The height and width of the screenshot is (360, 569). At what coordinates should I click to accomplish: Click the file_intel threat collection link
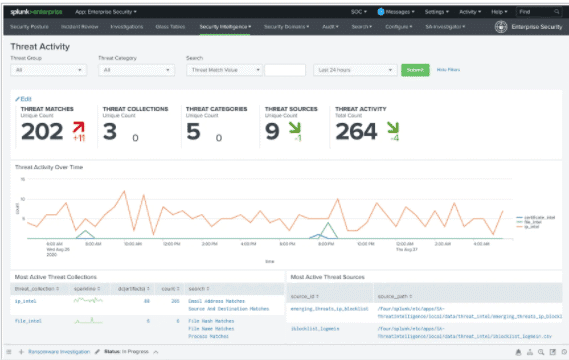coord(28,321)
